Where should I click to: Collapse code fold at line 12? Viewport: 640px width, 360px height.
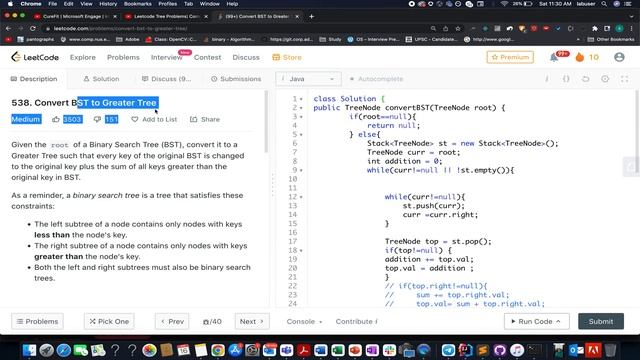tap(301, 197)
